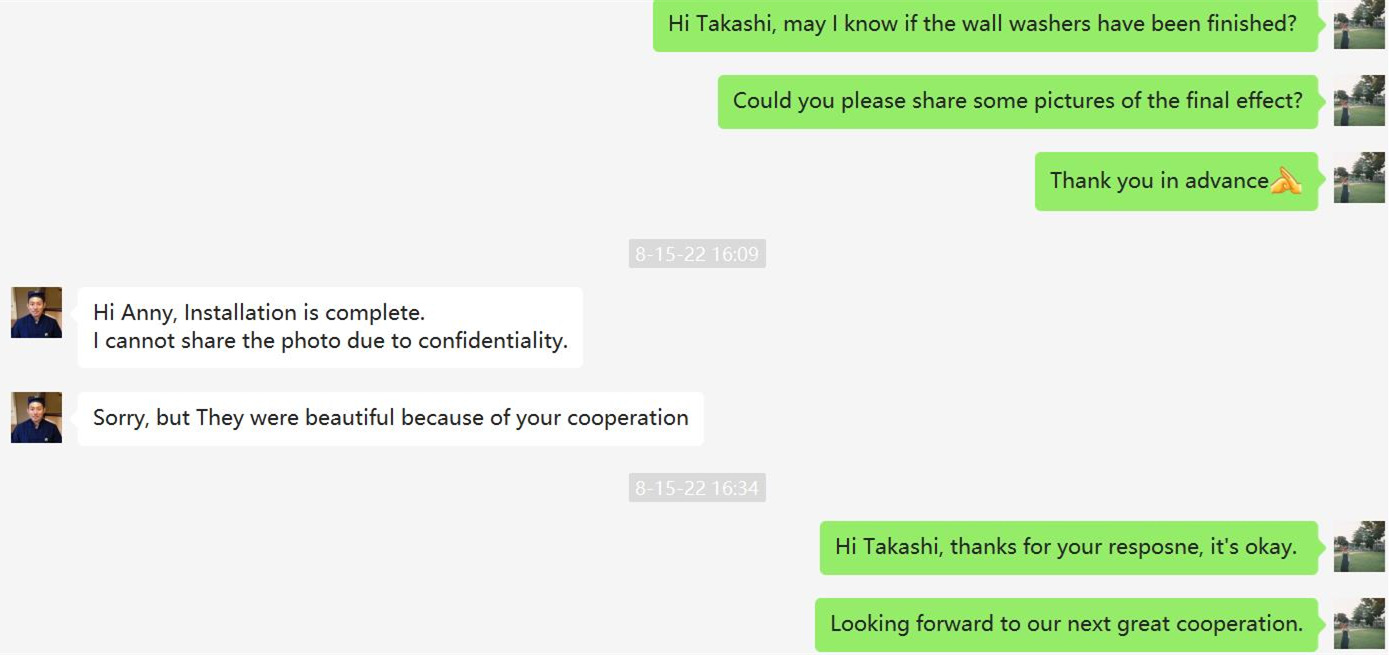
Task: Click the 'thanks for your resposne' green bubble
Action: tap(1067, 546)
